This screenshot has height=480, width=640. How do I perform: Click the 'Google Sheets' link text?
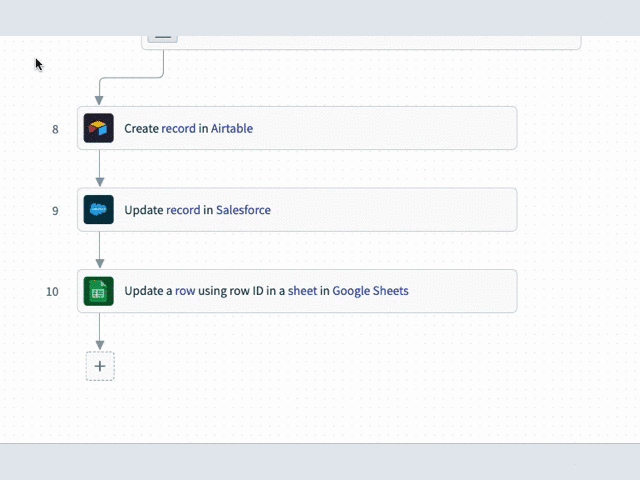(x=371, y=291)
